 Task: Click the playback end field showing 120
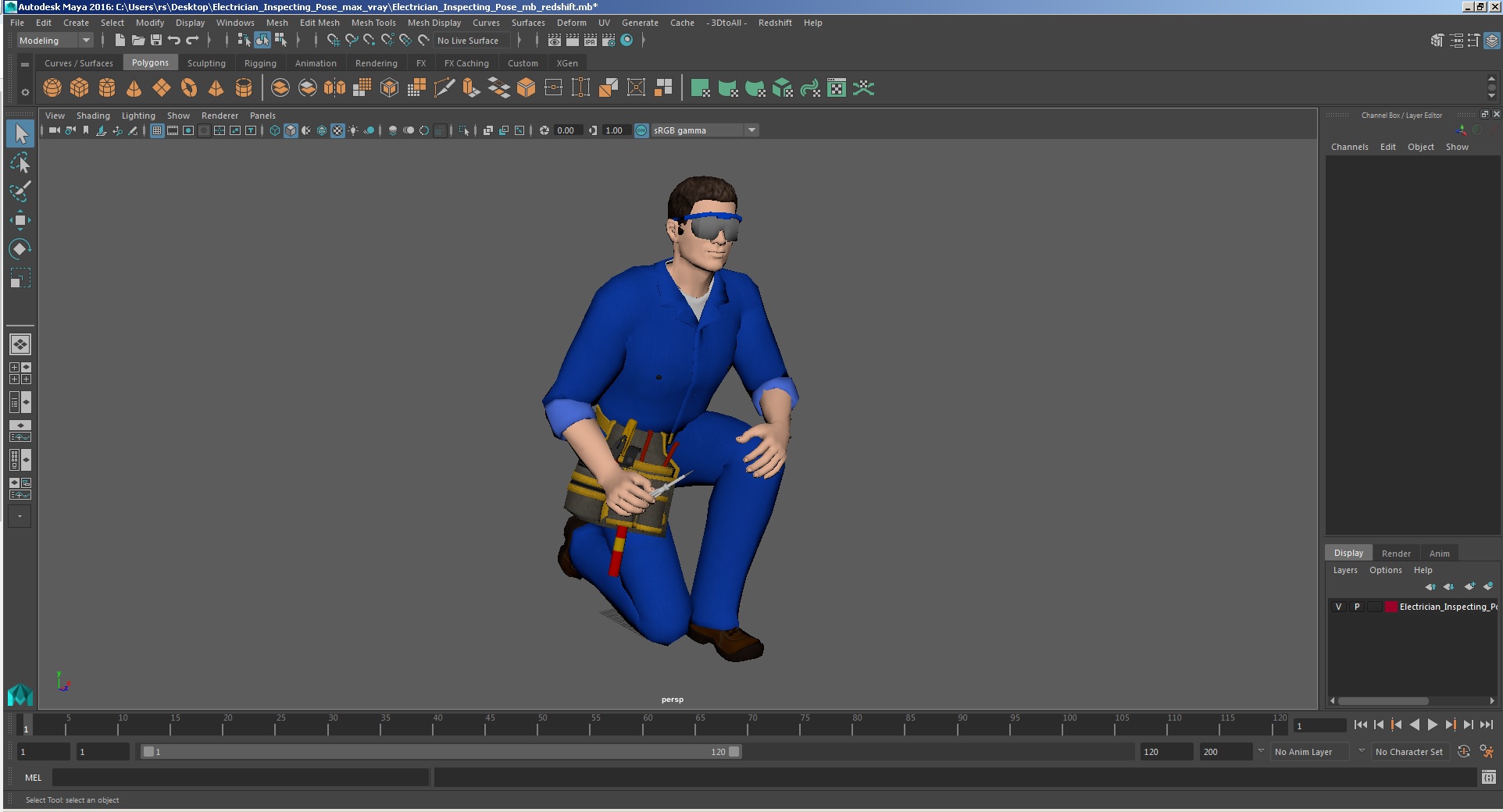click(x=1166, y=752)
